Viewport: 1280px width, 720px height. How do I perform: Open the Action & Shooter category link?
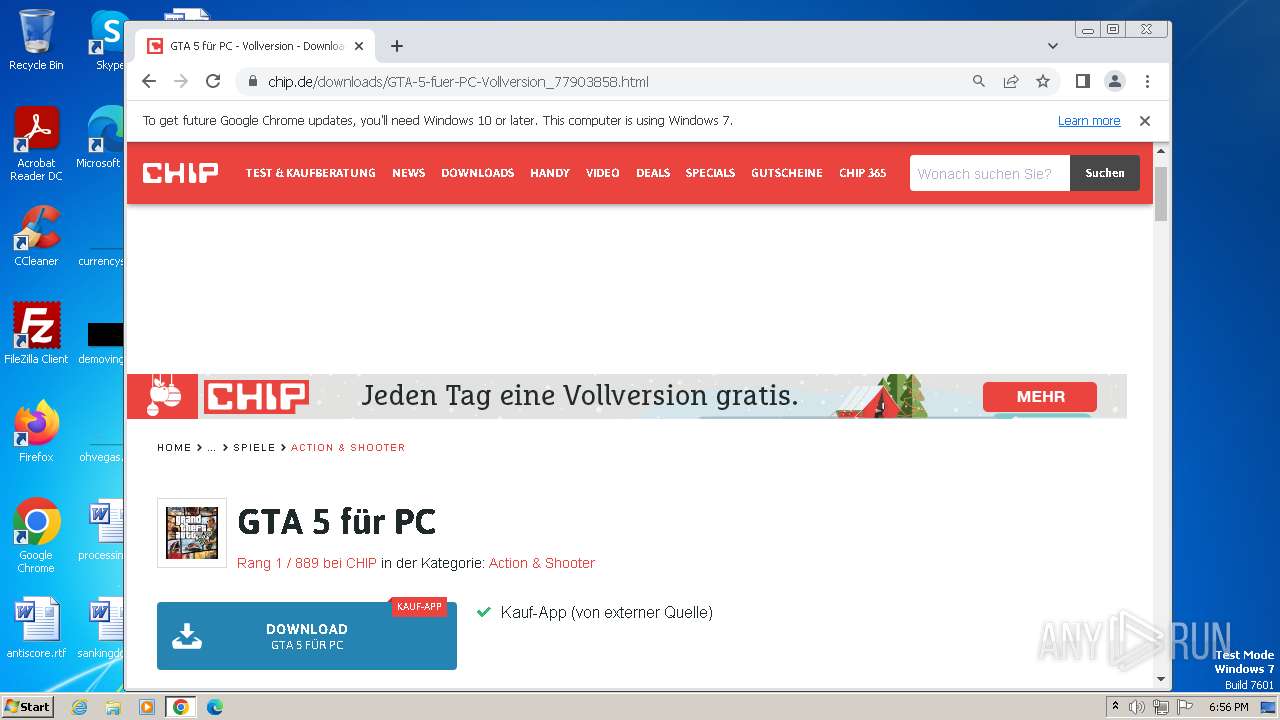coord(542,563)
